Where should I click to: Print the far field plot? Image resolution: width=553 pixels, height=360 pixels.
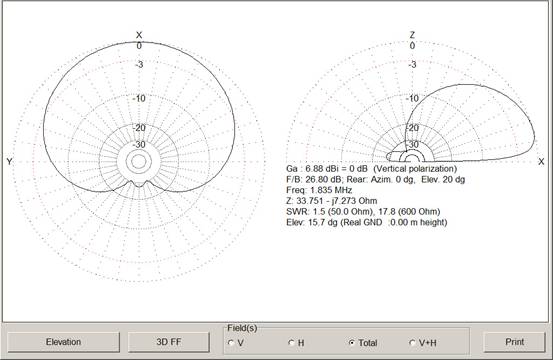point(515,342)
